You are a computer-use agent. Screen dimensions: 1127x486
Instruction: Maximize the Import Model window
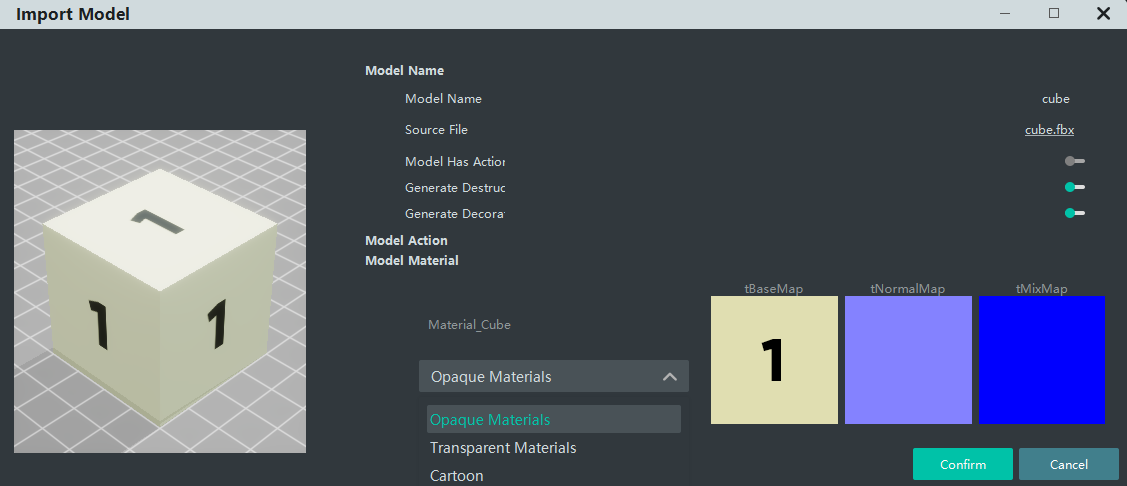click(1054, 14)
